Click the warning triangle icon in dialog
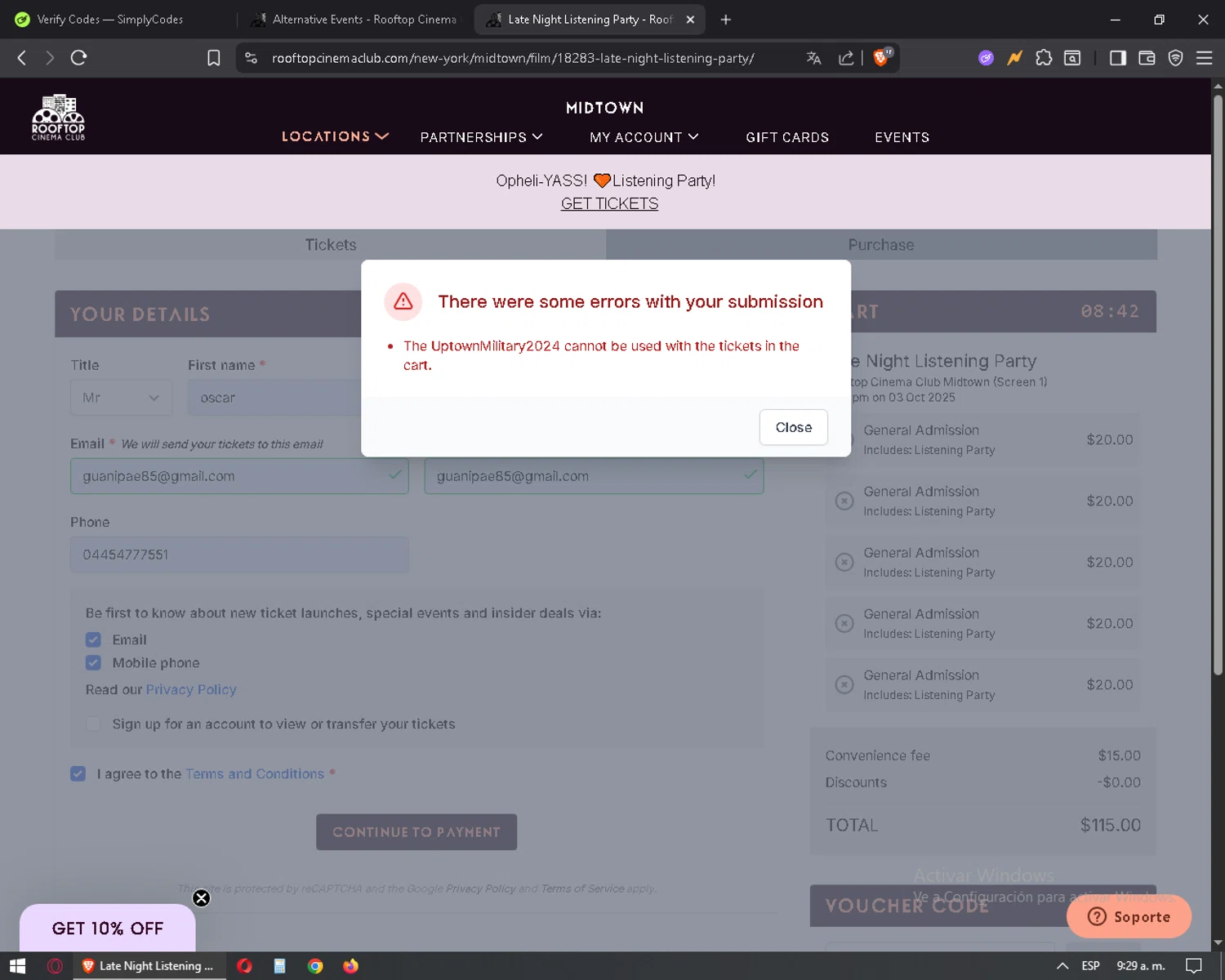1225x980 pixels. (403, 302)
